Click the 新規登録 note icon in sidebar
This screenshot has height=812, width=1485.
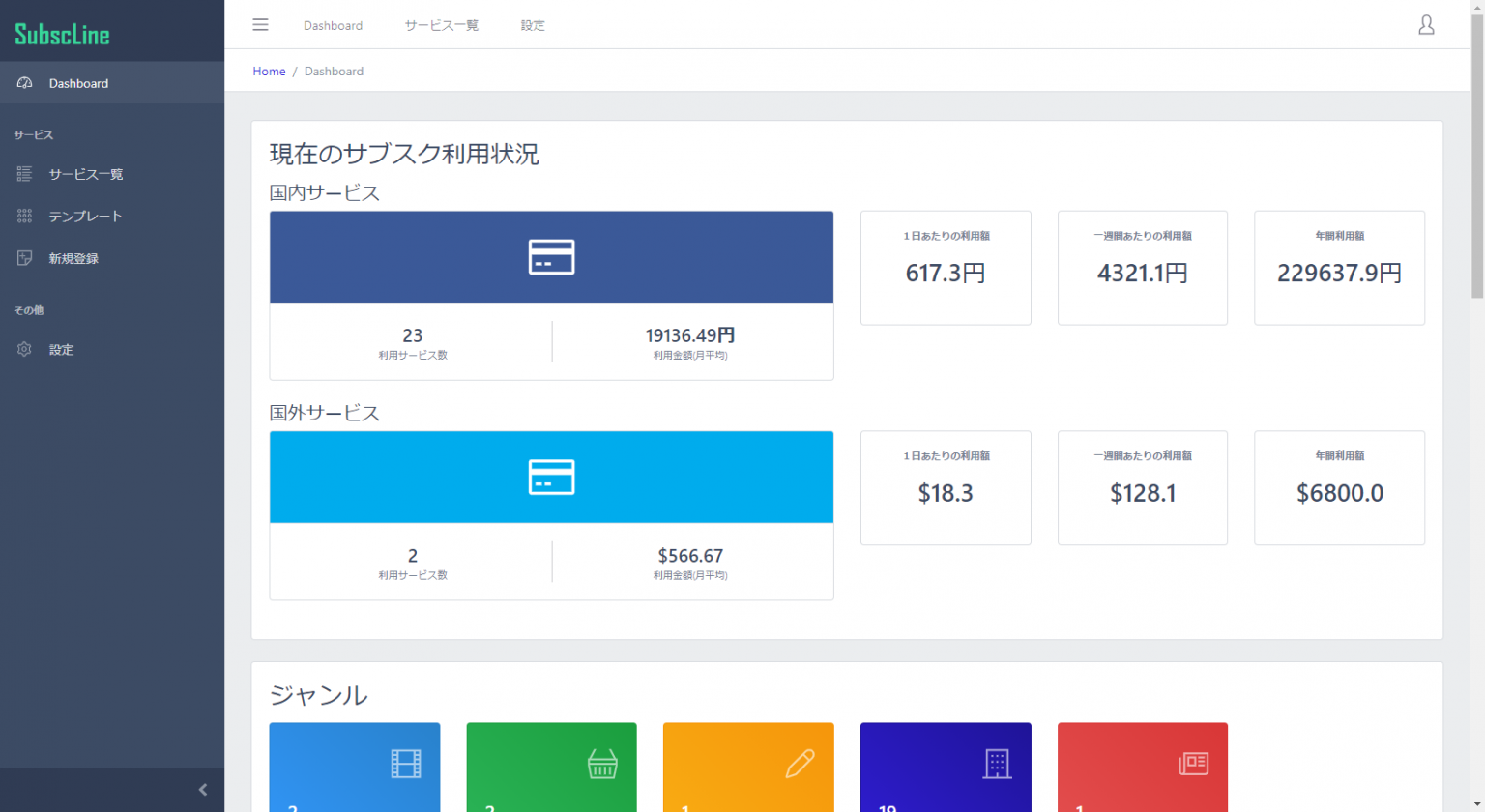coord(25,258)
